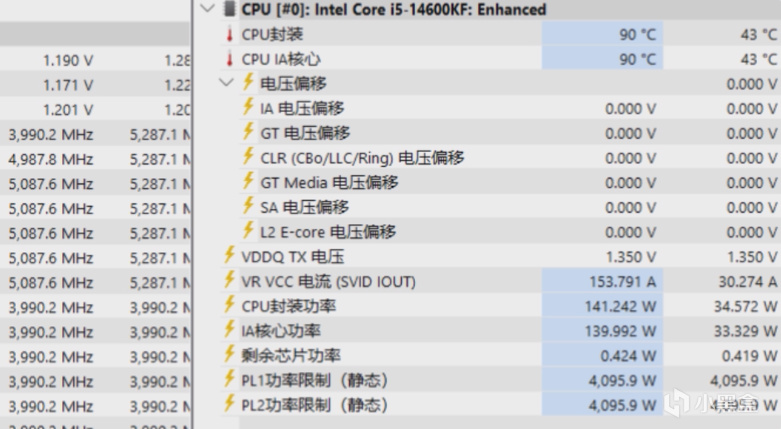Screen dimensions: 781x429
Task: Click the lightning icon beside CPU封装功率
Action: 232,305
